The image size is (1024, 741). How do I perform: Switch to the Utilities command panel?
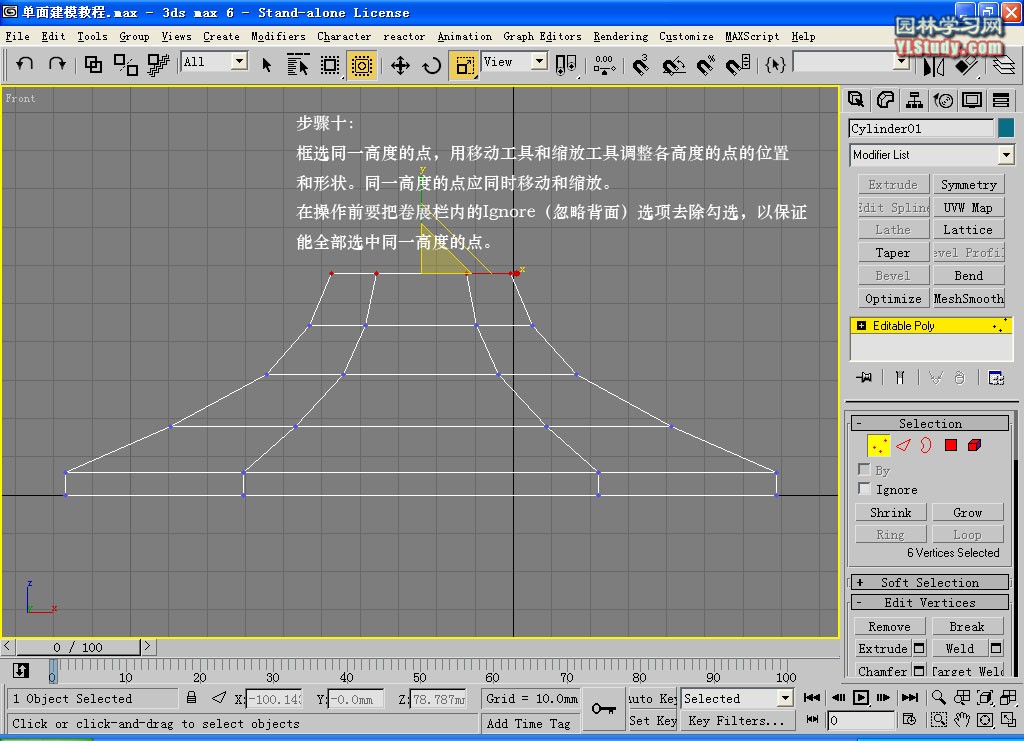point(1001,100)
